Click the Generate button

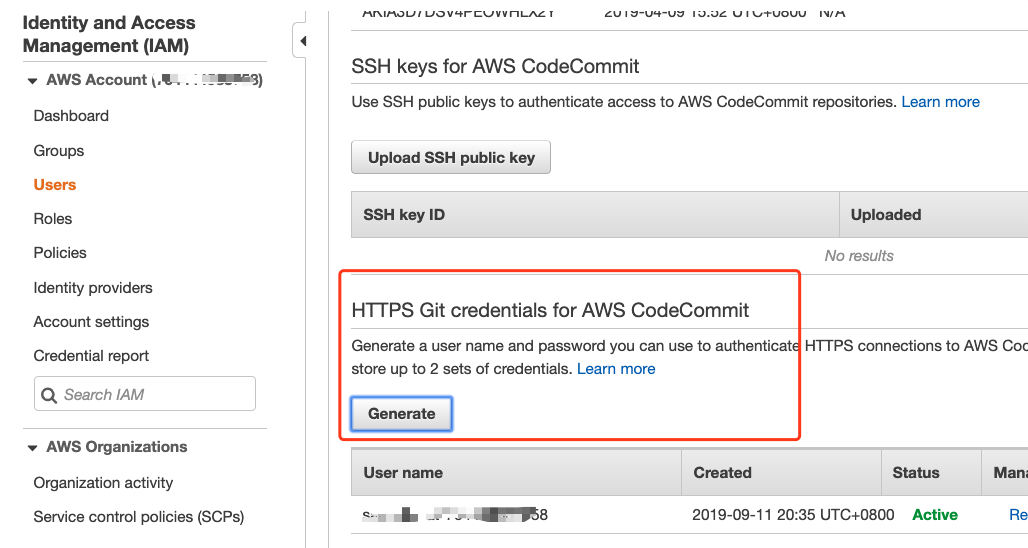tap(401, 414)
